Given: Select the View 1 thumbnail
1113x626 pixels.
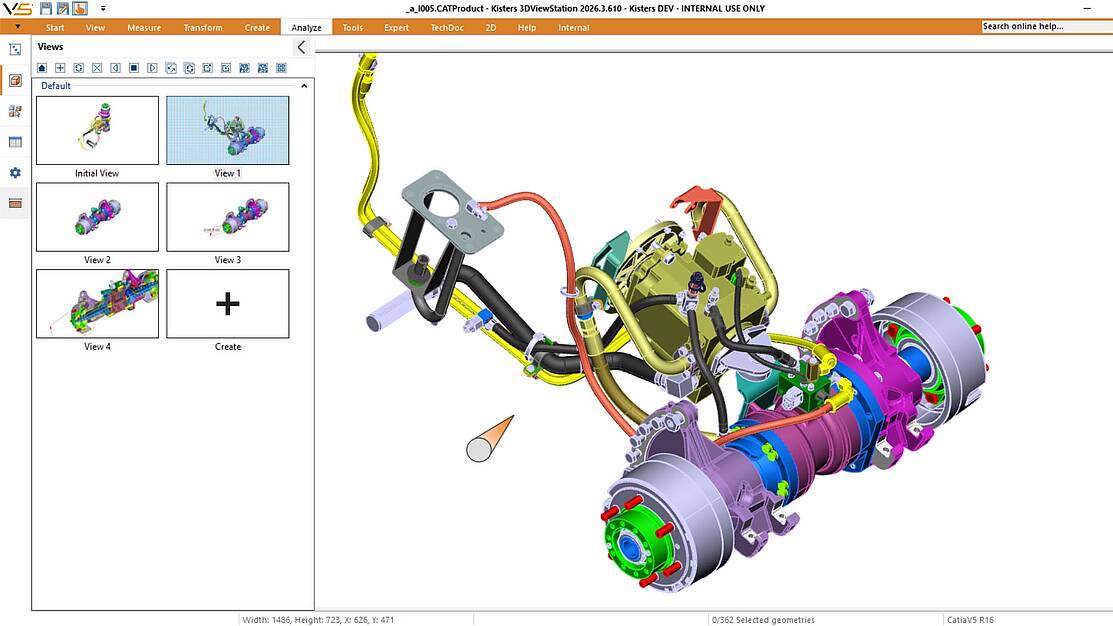Looking at the screenshot, I should coord(228,131).
